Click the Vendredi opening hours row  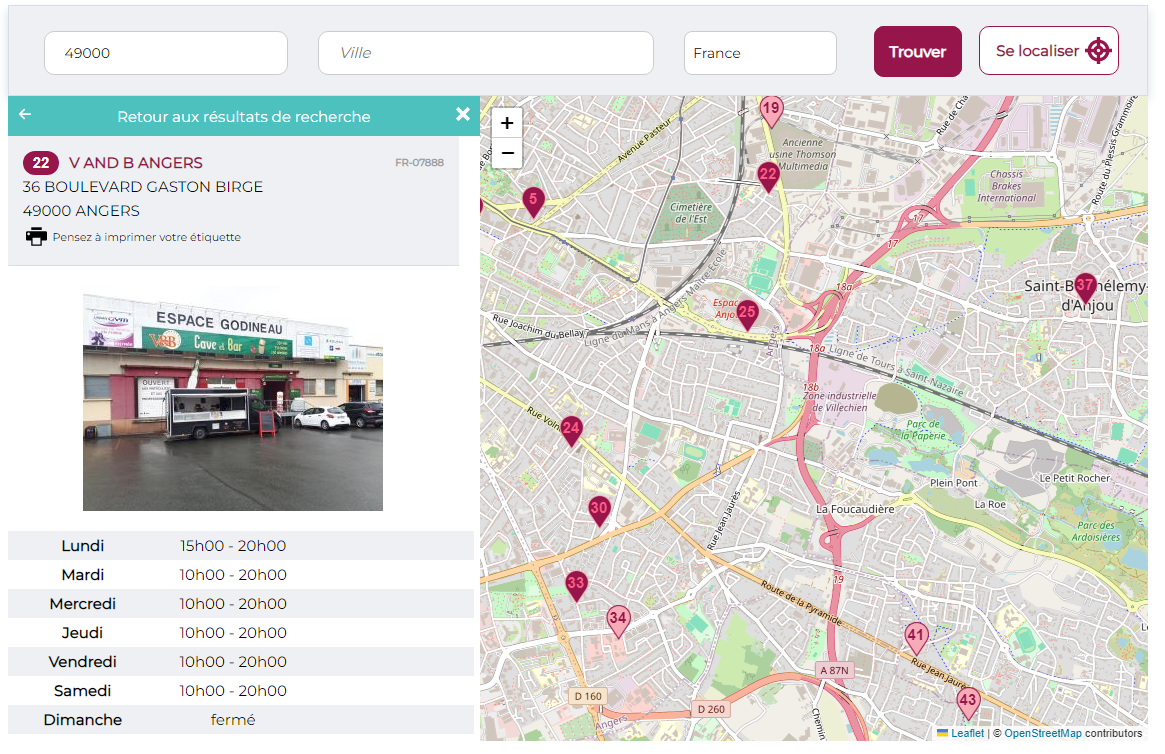pos(241,662)
